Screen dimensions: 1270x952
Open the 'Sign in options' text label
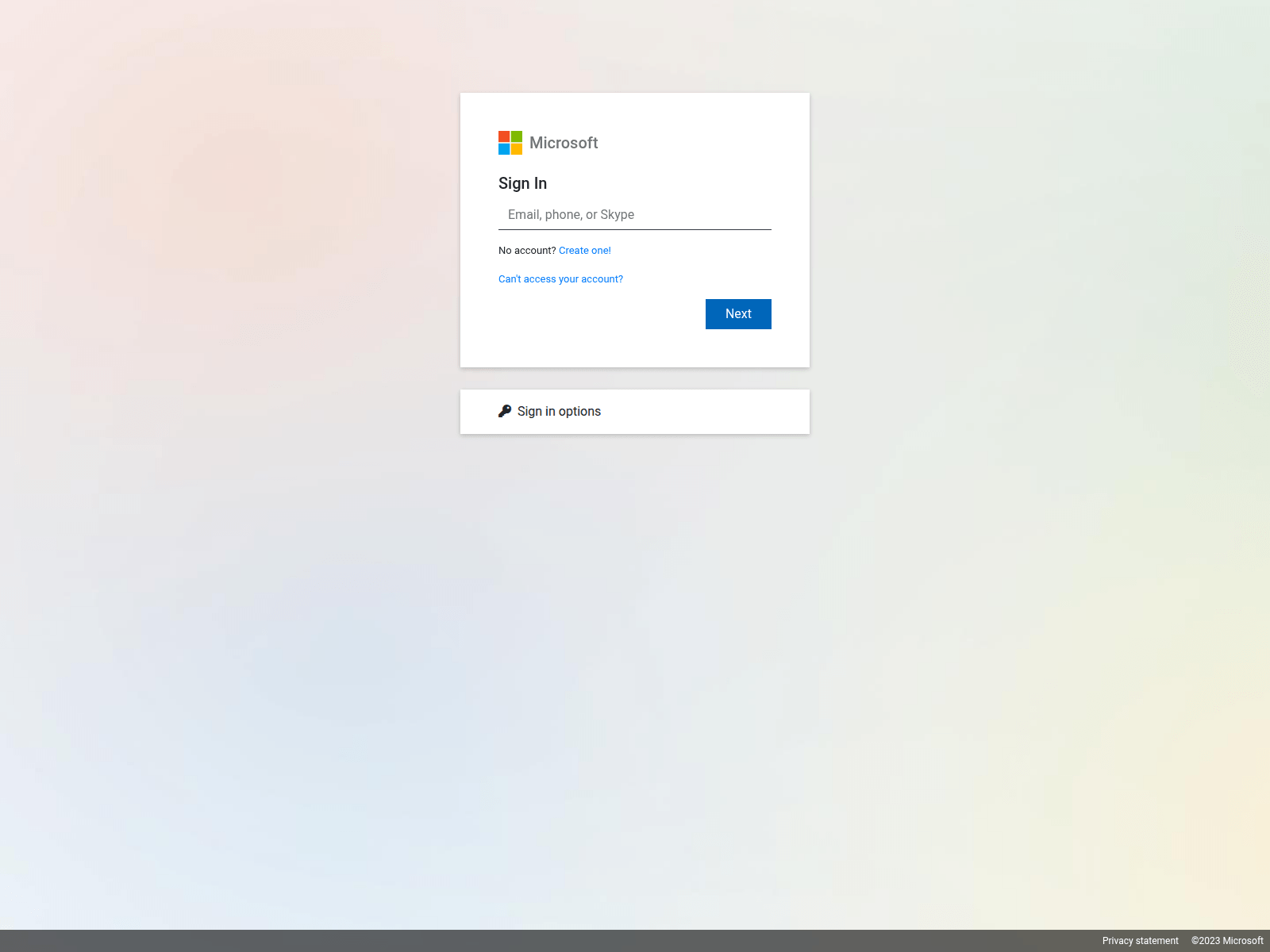pyautogui.click(x=559, y=412)
